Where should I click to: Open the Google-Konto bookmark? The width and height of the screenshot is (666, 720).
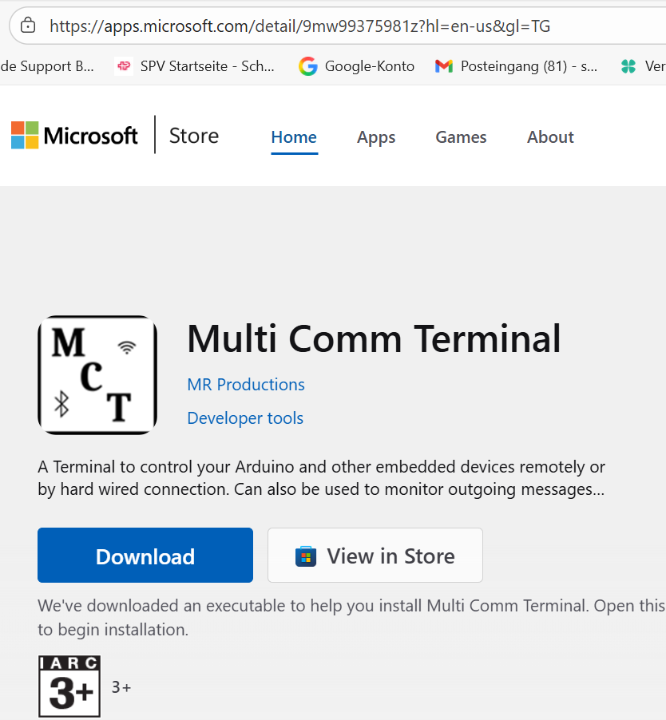click(356, 66)
